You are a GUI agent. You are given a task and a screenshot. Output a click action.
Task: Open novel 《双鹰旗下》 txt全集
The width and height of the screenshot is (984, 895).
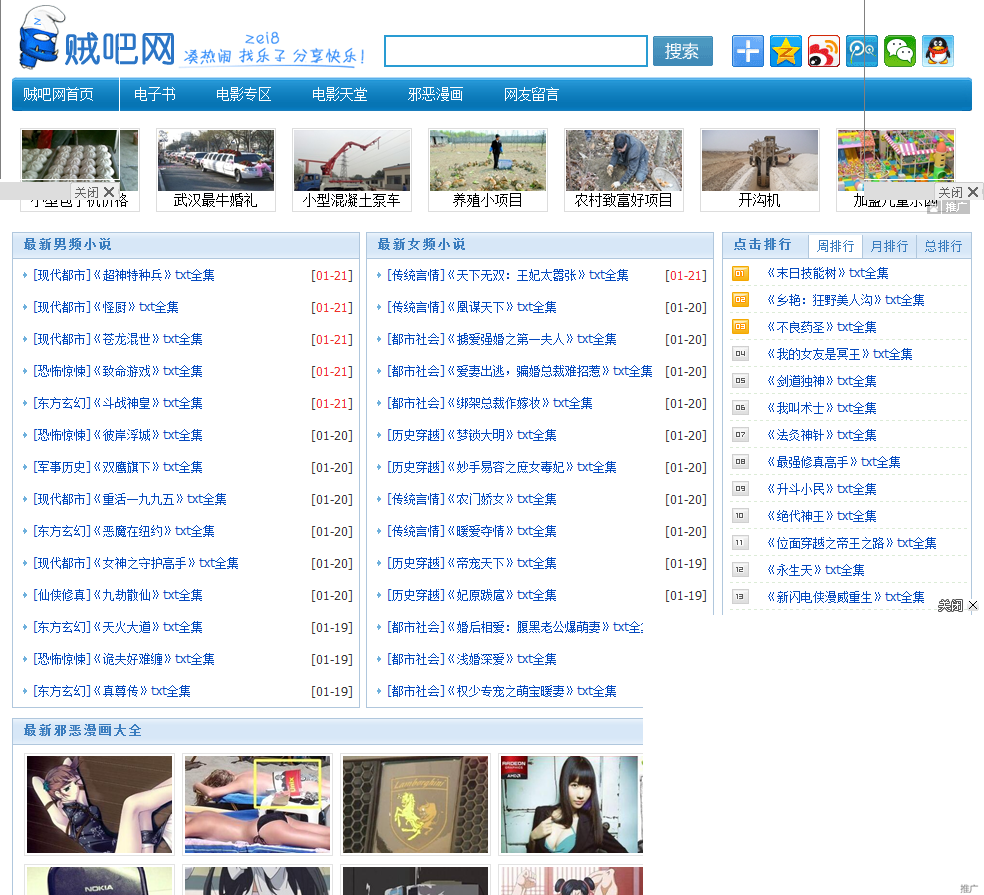[147, 468]
